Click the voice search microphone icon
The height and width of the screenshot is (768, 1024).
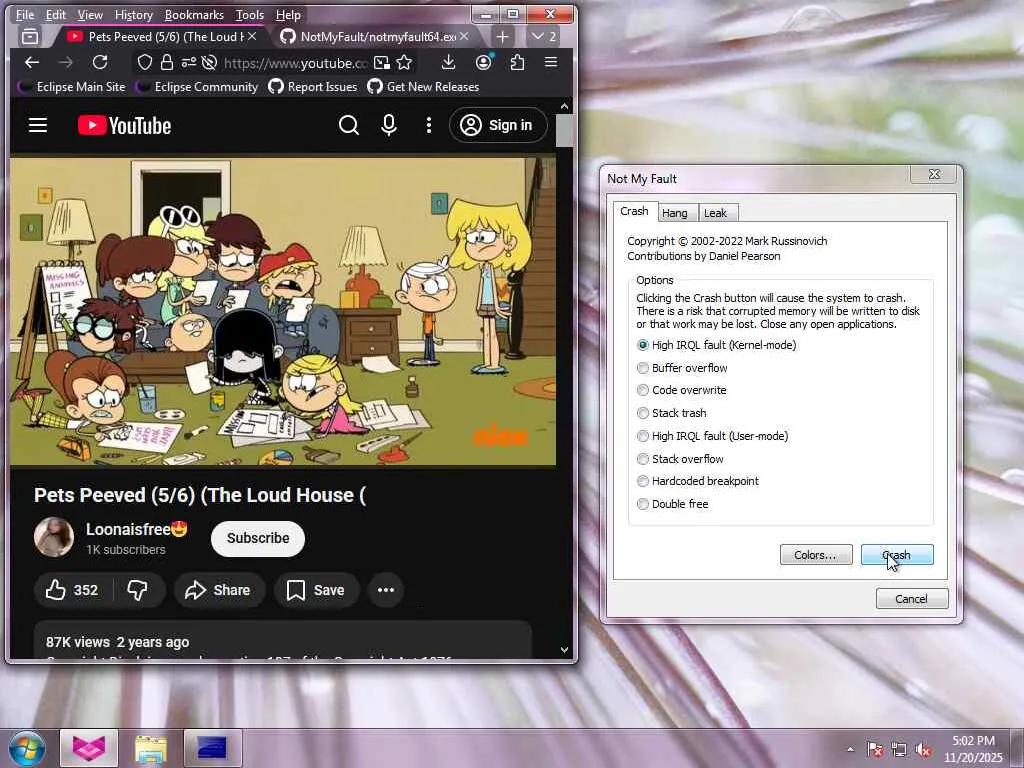pos(389,125)
